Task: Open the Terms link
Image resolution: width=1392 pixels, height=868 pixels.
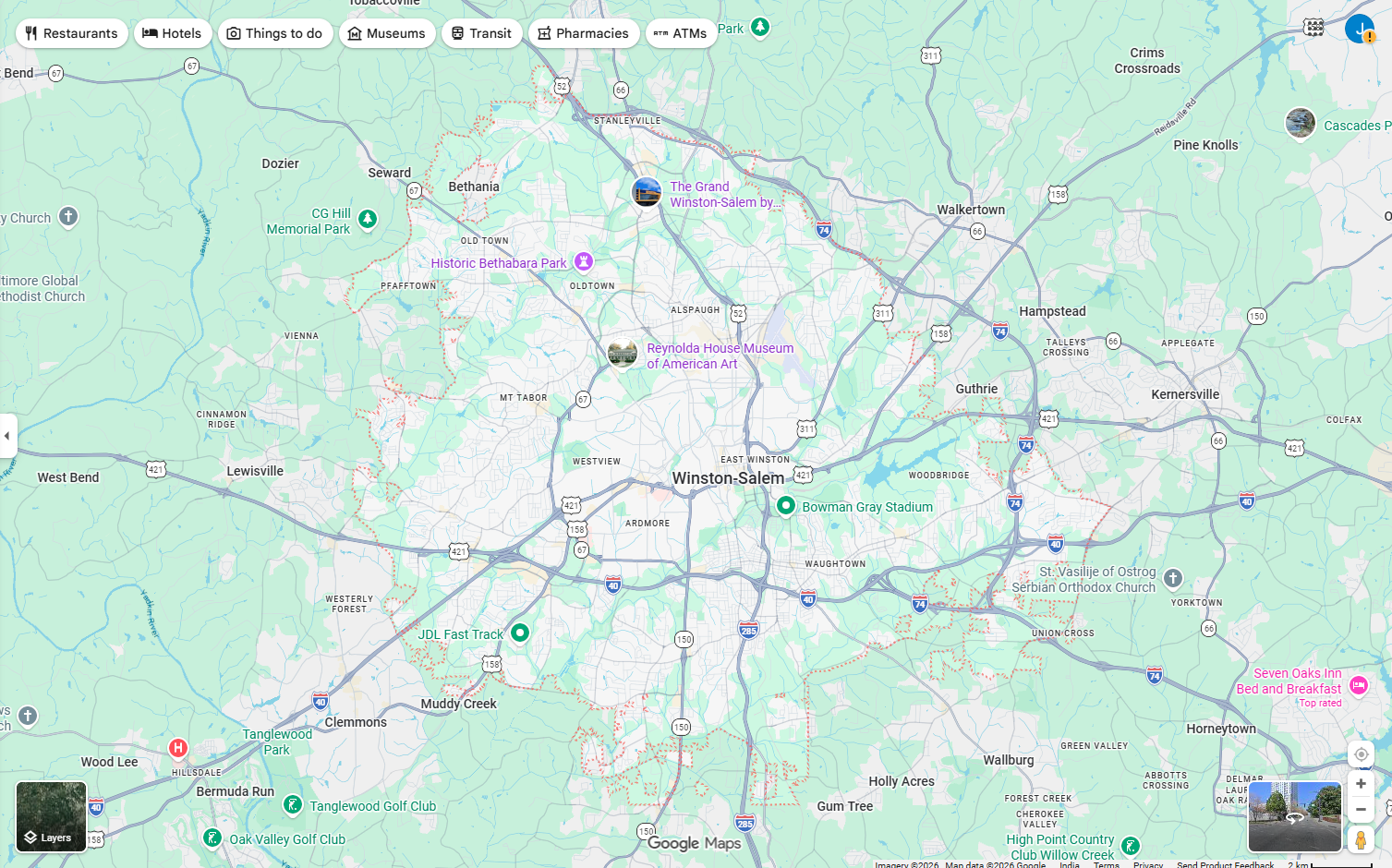Action: point(1105,864)
